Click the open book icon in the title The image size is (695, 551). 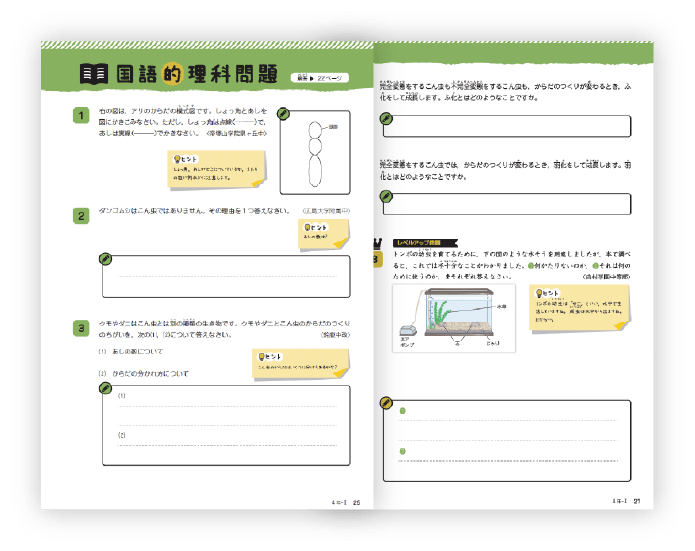point(94,74)
